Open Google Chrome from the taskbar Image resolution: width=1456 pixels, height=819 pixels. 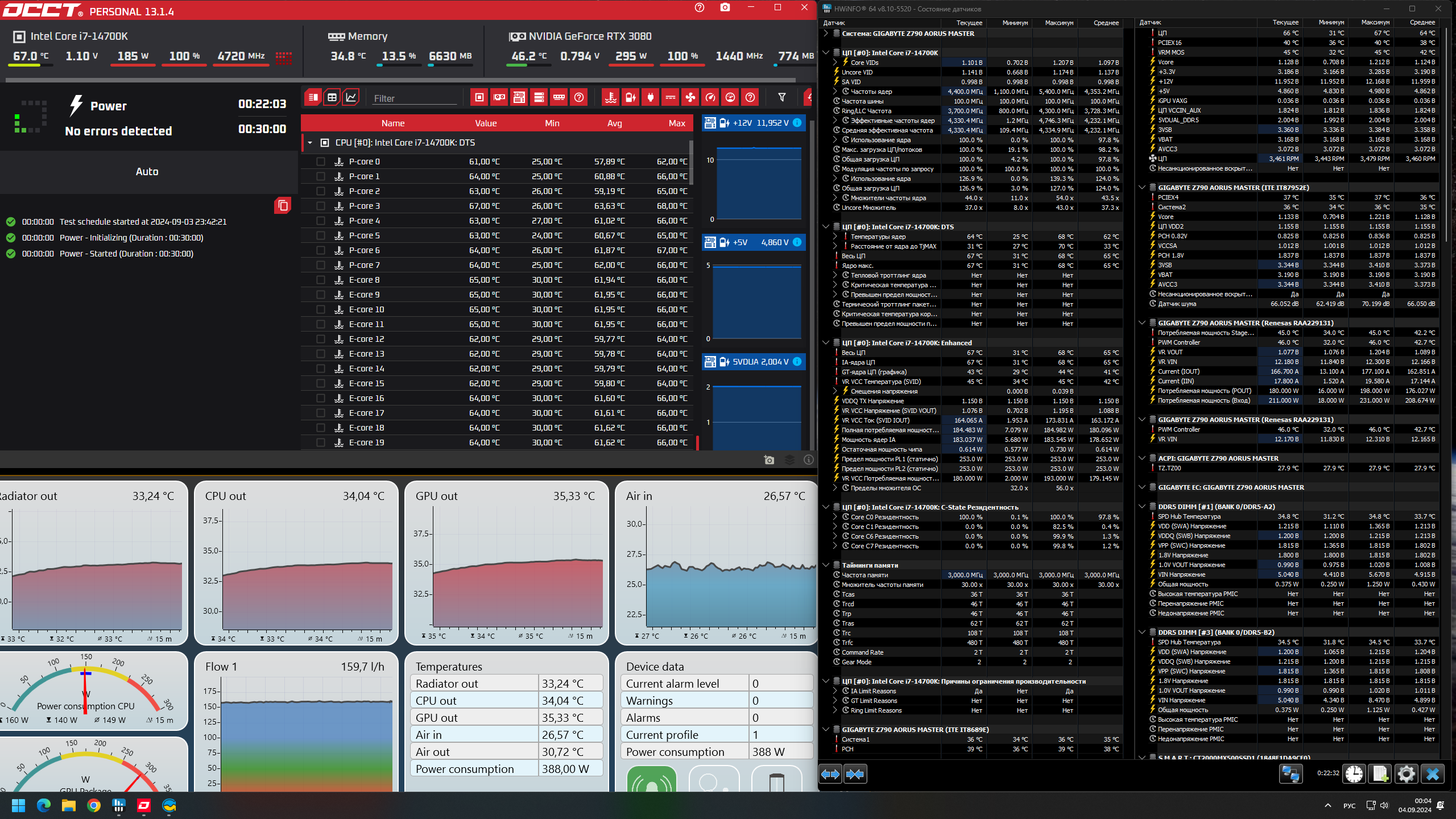point(94,805)
